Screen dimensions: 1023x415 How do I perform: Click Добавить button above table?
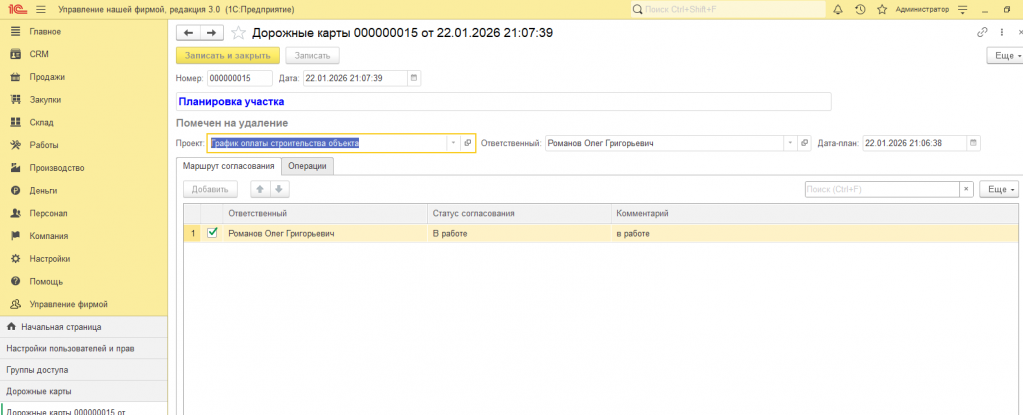coord(210,189)
